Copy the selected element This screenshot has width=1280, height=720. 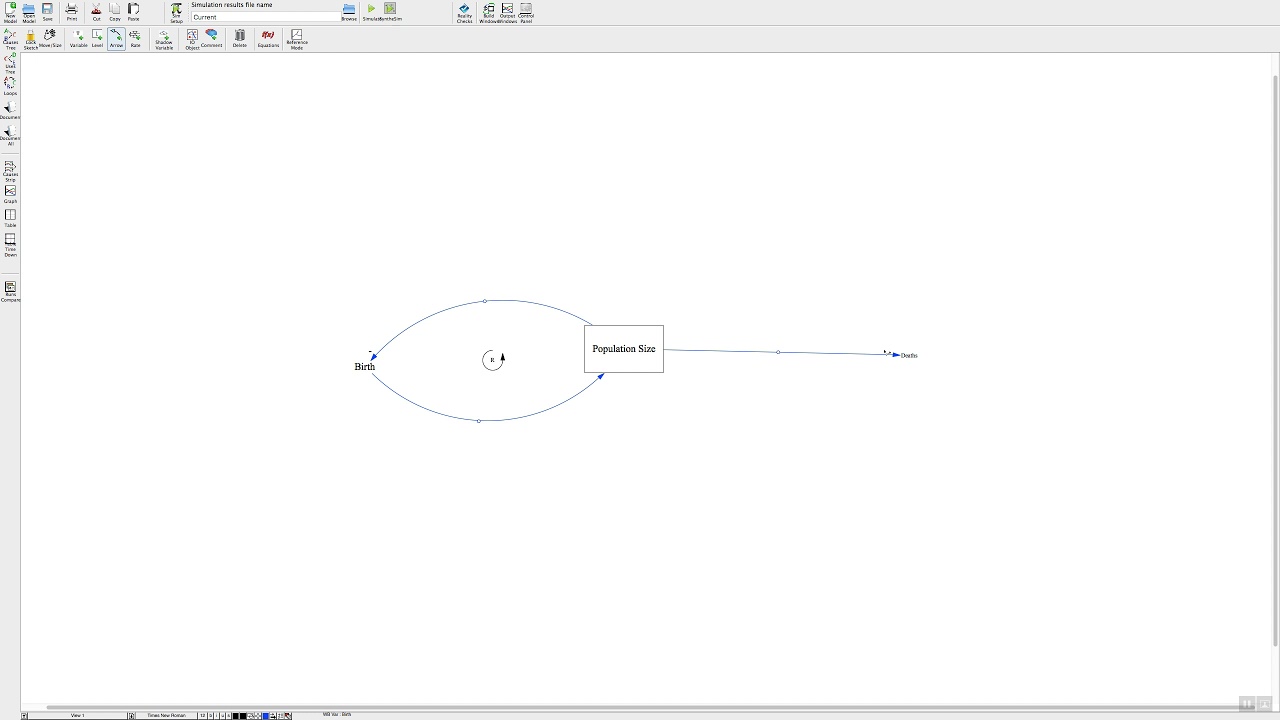pos(115,12)
